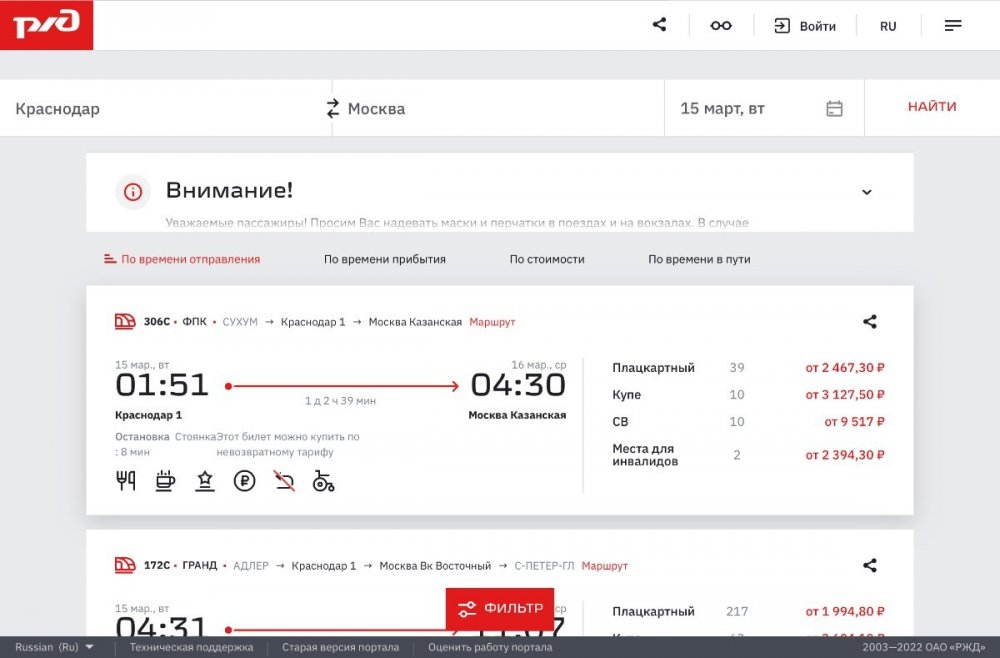The image size is (1000, 658).
Task: Click Маршрут link for train 306С
Action: point(492,322)
